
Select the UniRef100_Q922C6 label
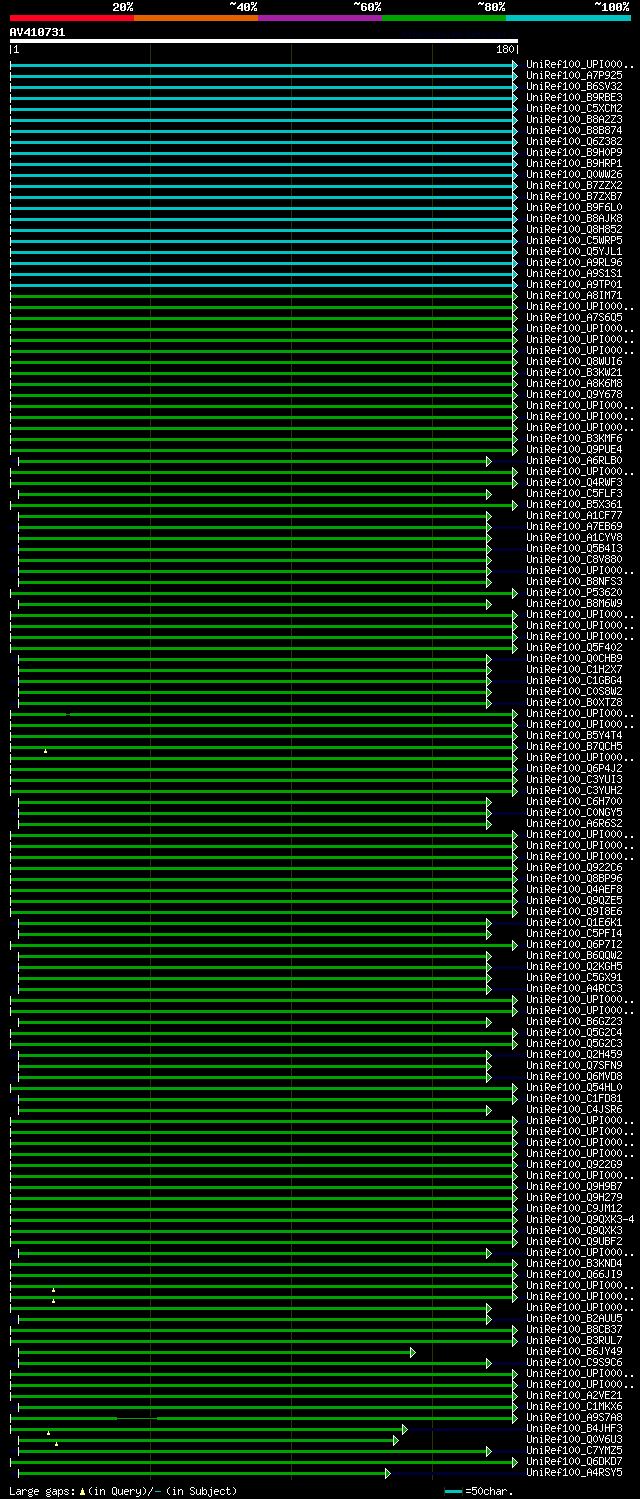coord(574,867)
